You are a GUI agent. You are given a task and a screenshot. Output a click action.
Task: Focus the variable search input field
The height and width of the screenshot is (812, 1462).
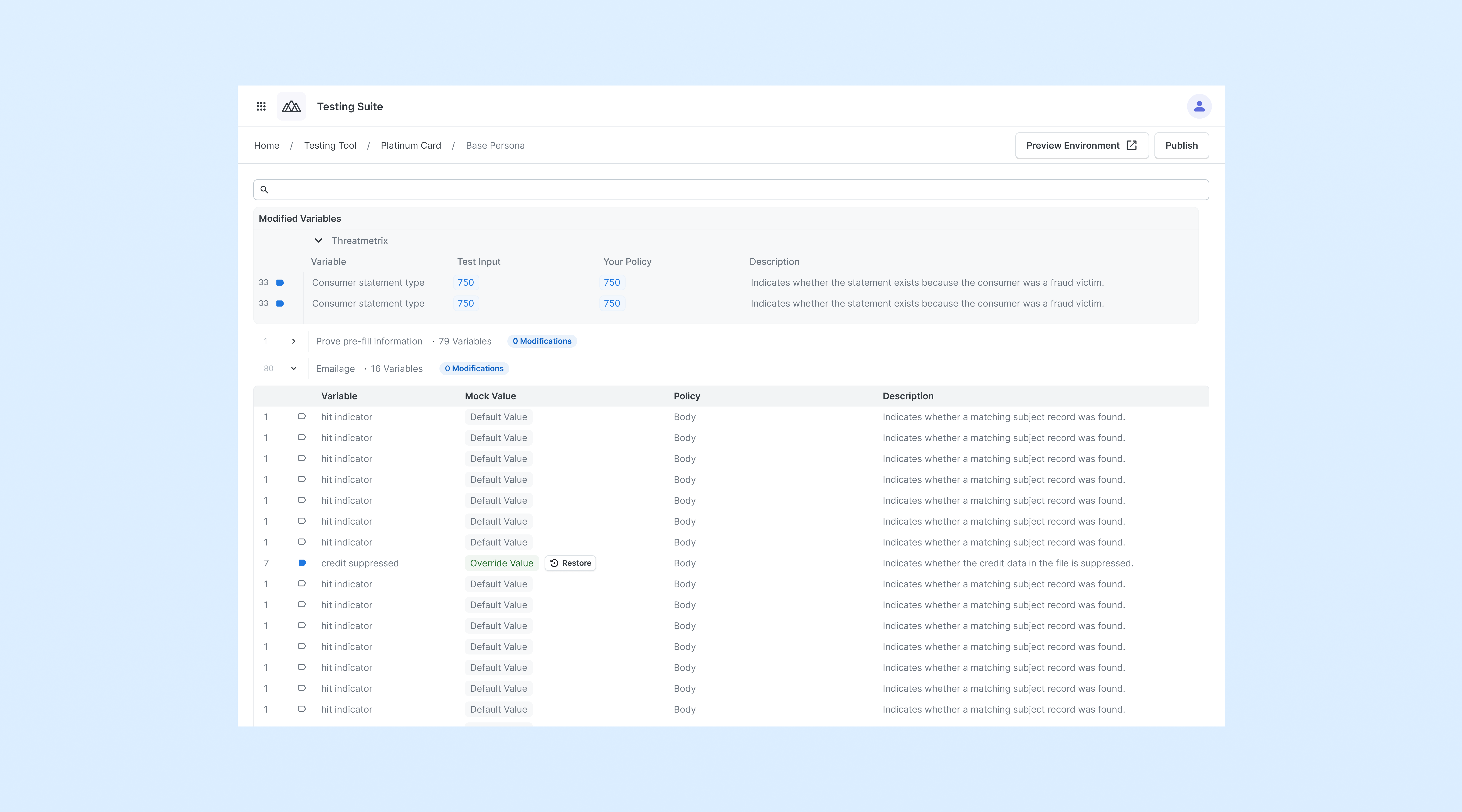point(732,190)
